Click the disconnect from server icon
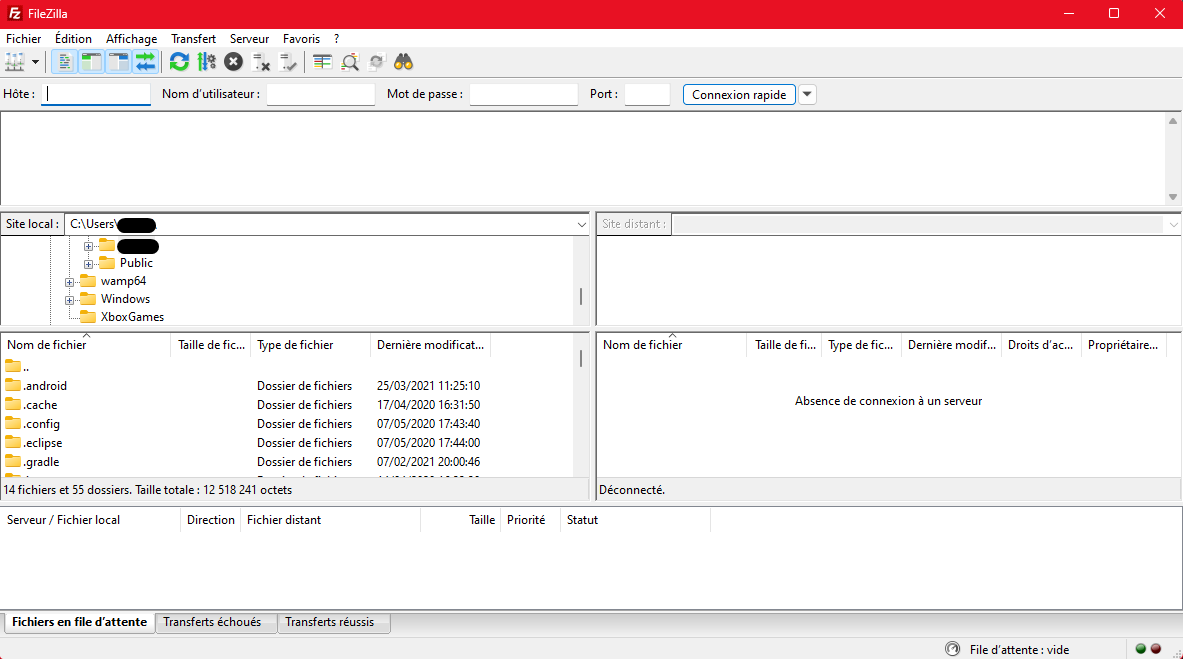Viewport: 1183px width, 659px height. click(x=261, y=62)
